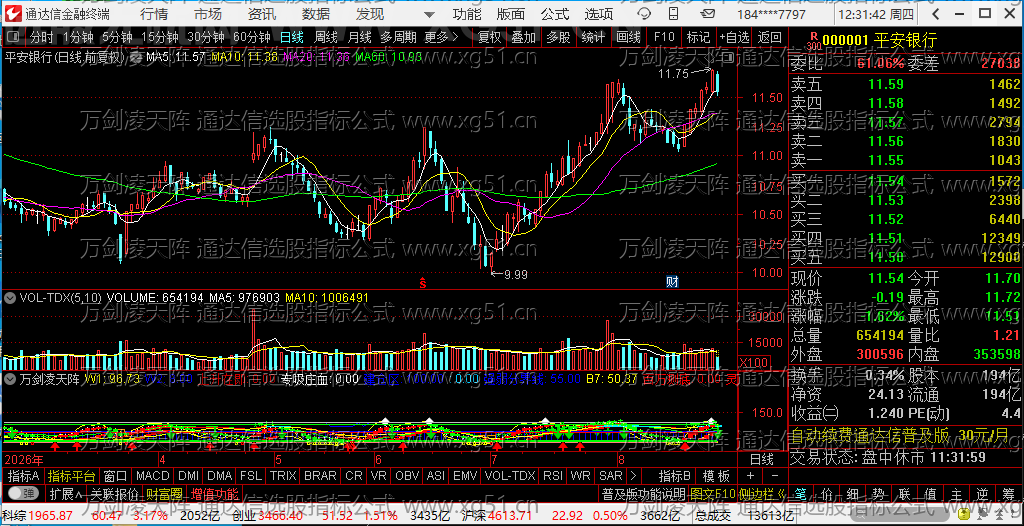Viewport: 1024px width, 526px height.
Task: Open the 发现 menu
Action: [370, 14]
